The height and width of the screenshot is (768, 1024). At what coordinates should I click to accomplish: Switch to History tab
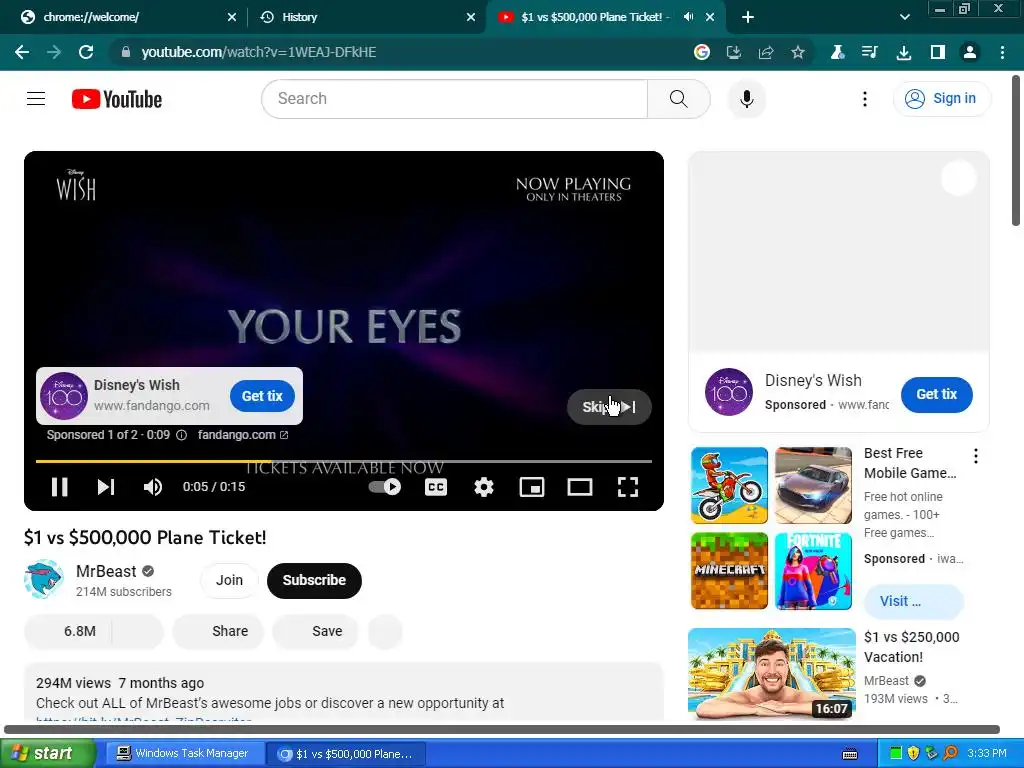(x=366, y=17)
